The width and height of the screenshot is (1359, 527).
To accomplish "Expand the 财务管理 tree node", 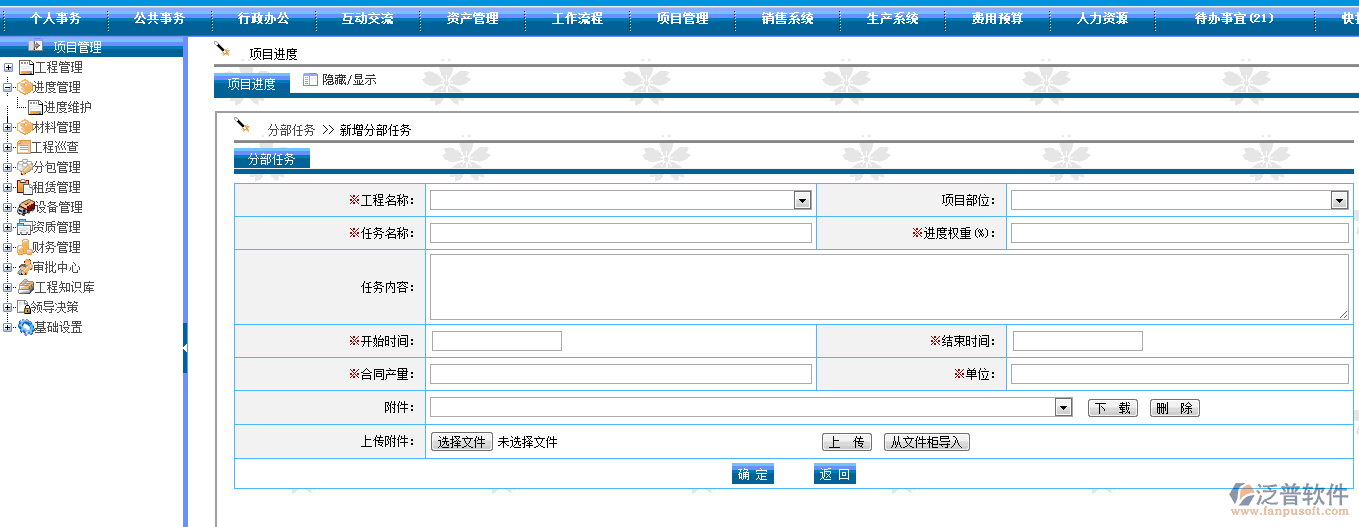I will [x=8, y=247].
